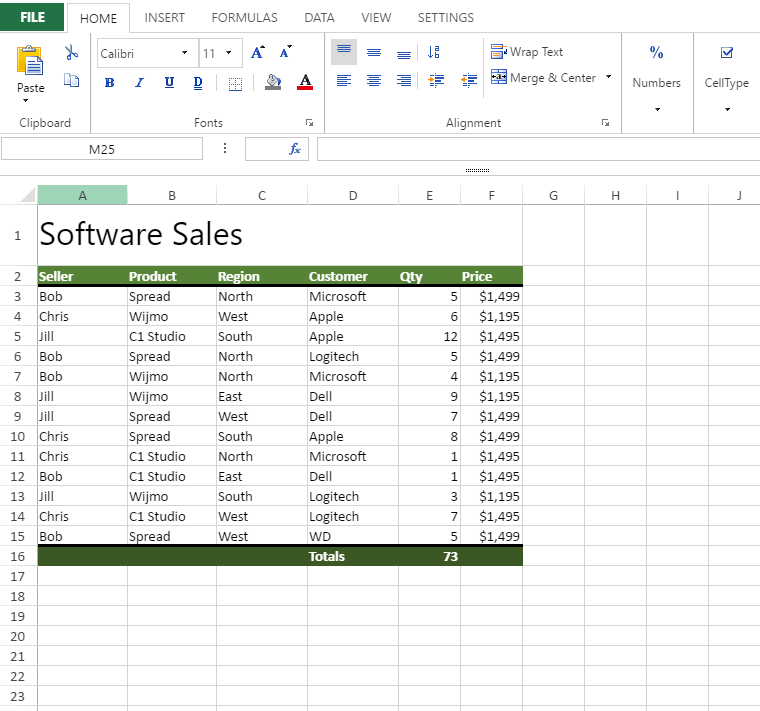This screenshot has height=711, width=760.
Task: Click the total quantity 73 cell
Action: [429, 556]
